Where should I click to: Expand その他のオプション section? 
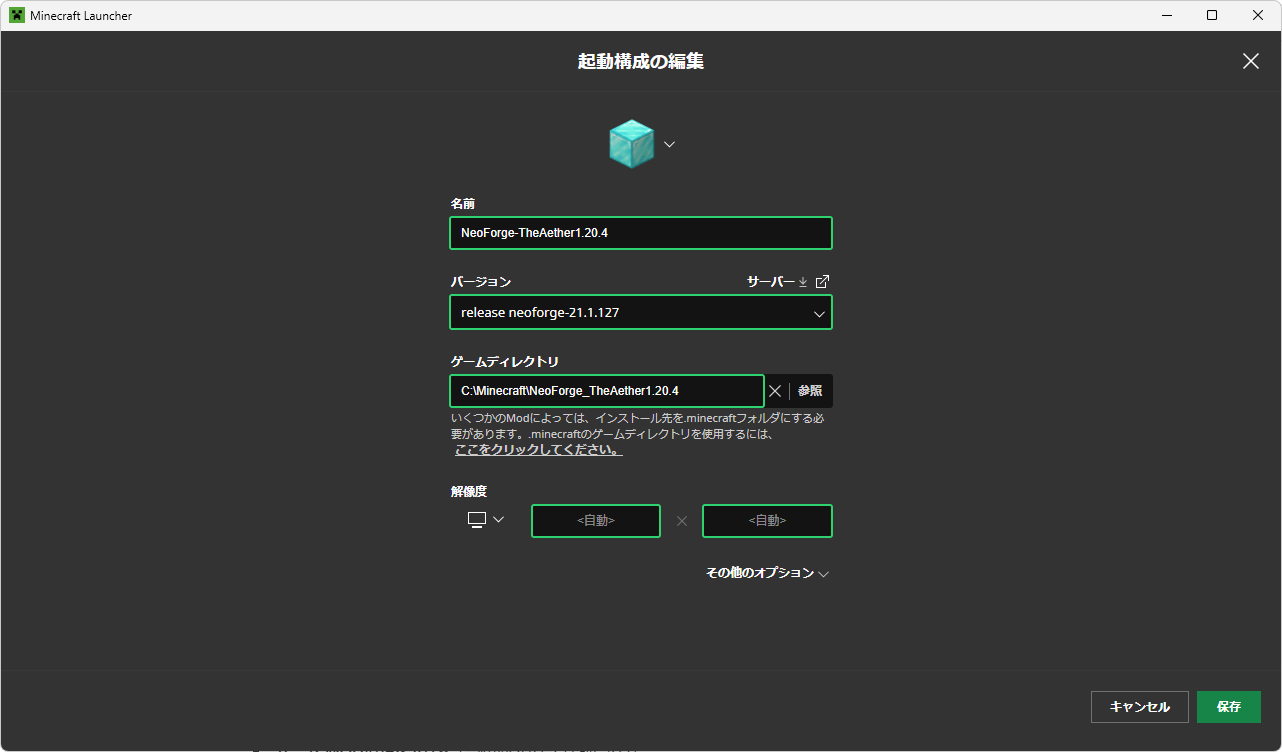pyautogui.click(x=767, y=573)
